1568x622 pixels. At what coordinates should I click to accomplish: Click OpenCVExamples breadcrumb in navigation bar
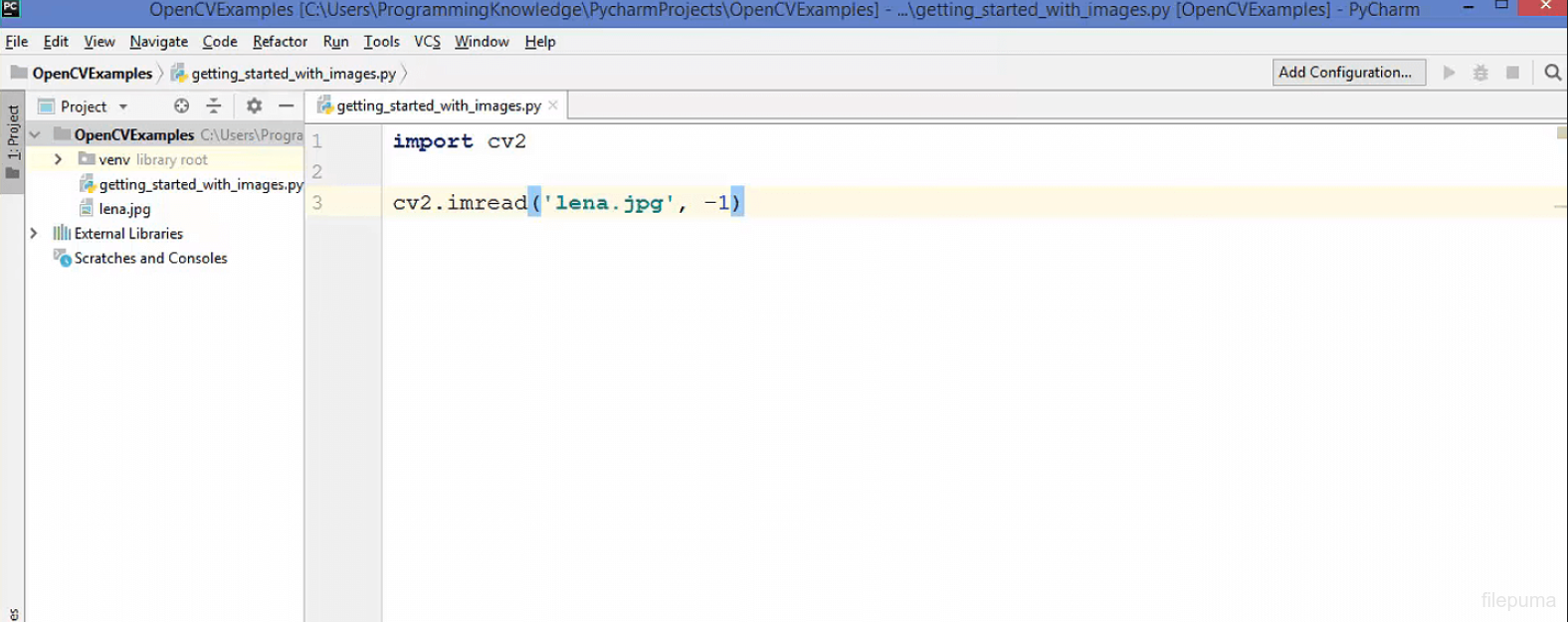pos(92,74)
